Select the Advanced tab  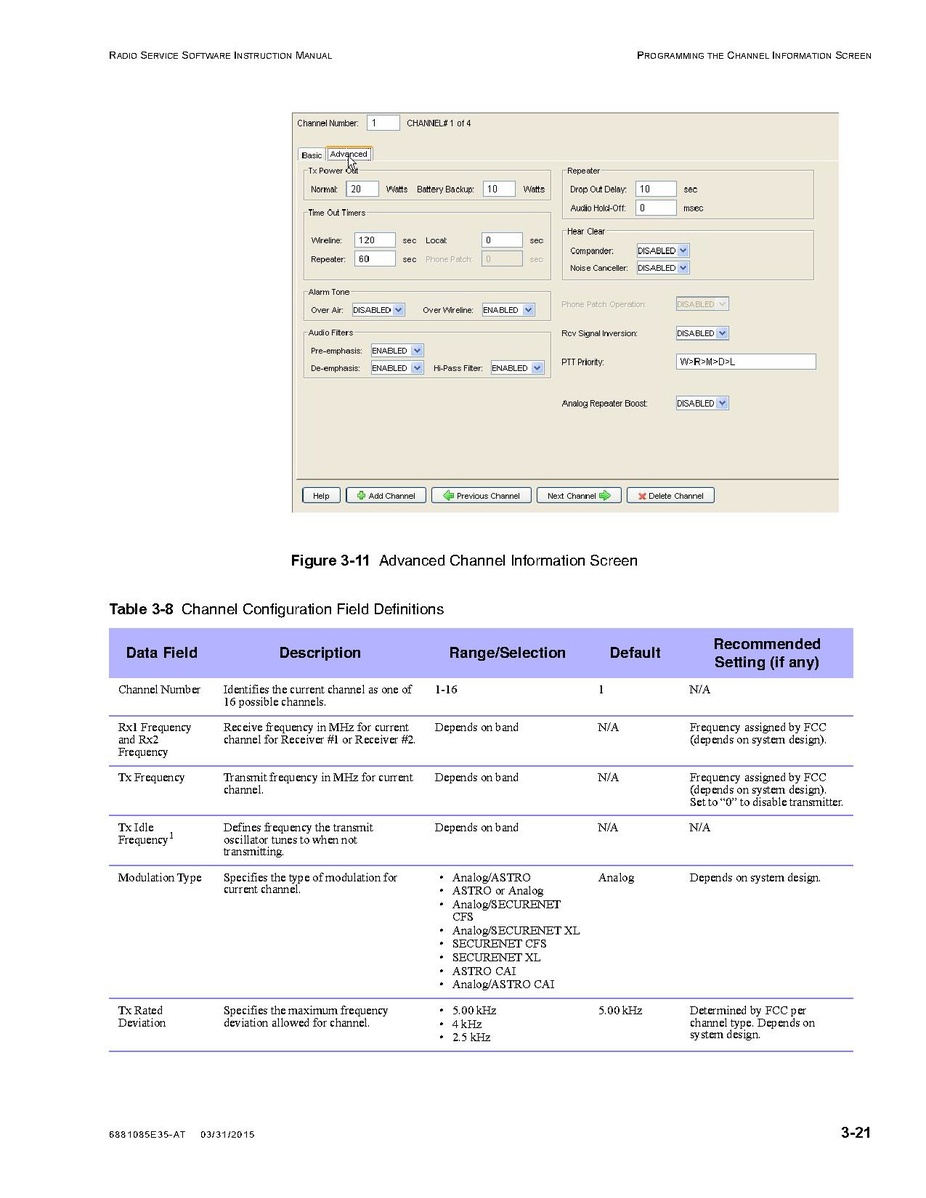(349, 154)
